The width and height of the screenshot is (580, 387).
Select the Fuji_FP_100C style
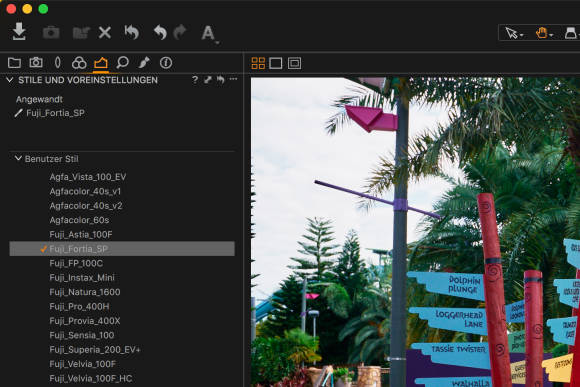coord(76,263)
